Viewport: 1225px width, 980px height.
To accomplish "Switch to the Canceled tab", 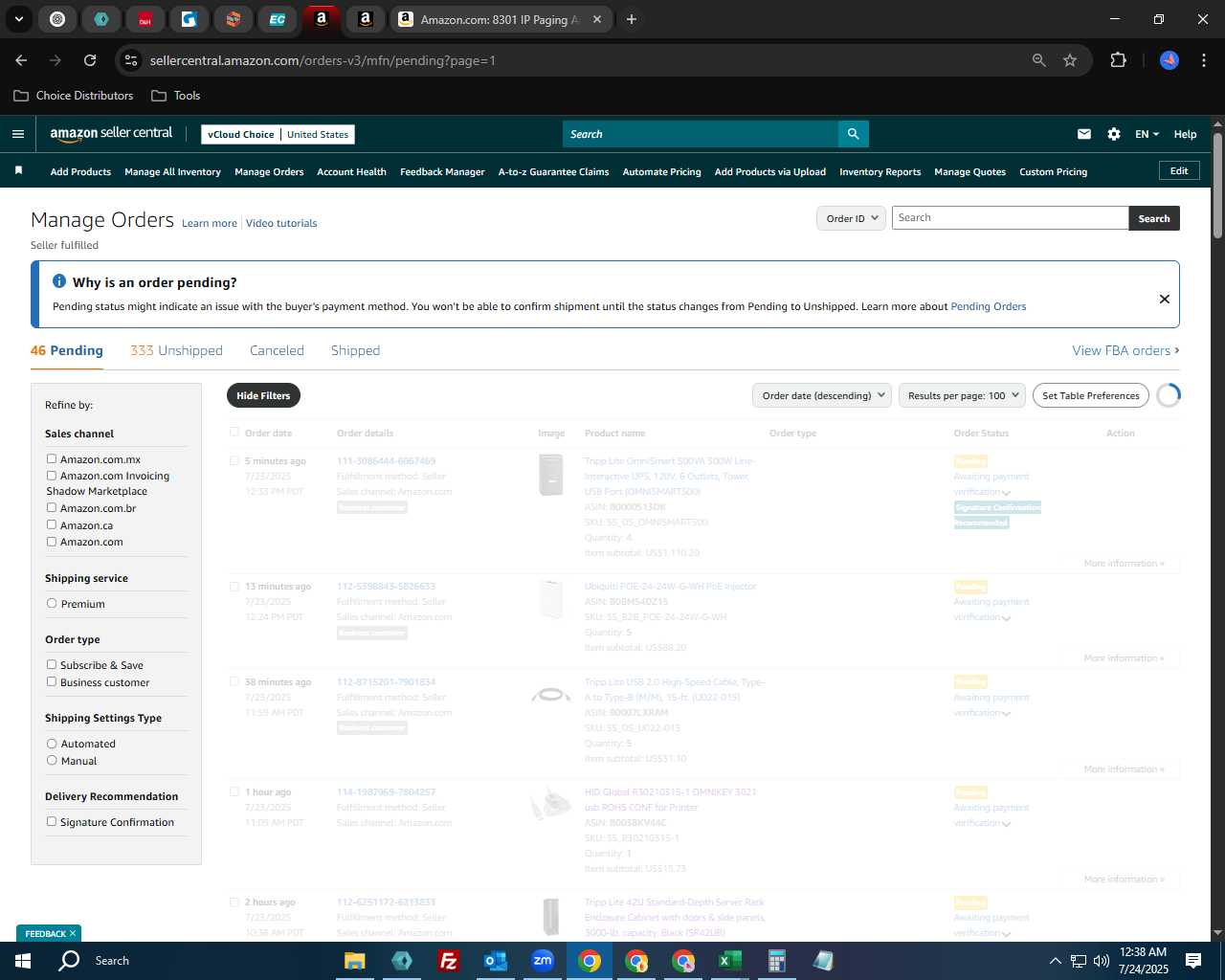I will tap(277, 350).
